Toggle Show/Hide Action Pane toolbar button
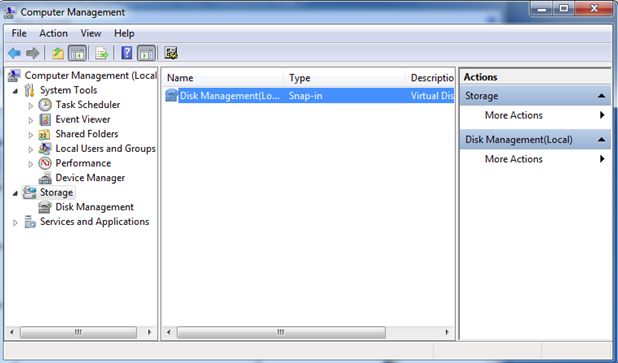Screen dimensions: 618x363 pos(146,53)
